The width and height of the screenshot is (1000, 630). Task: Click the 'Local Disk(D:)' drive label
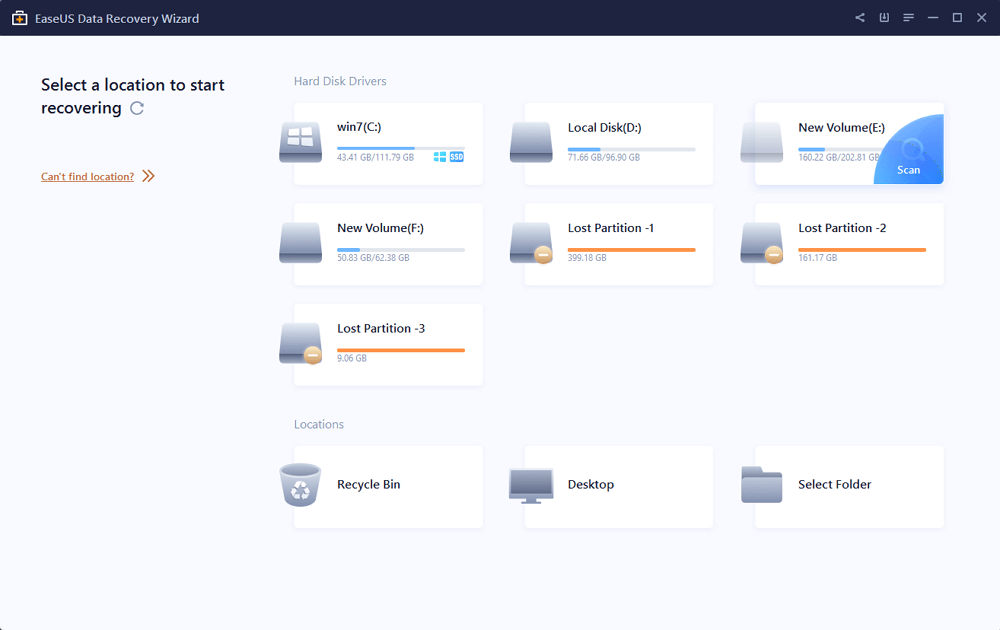tap(605, 128)
